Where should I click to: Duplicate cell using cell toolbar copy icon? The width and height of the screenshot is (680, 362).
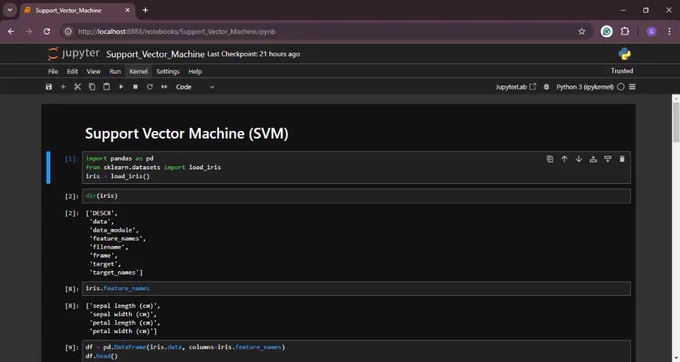click(550, 159)
